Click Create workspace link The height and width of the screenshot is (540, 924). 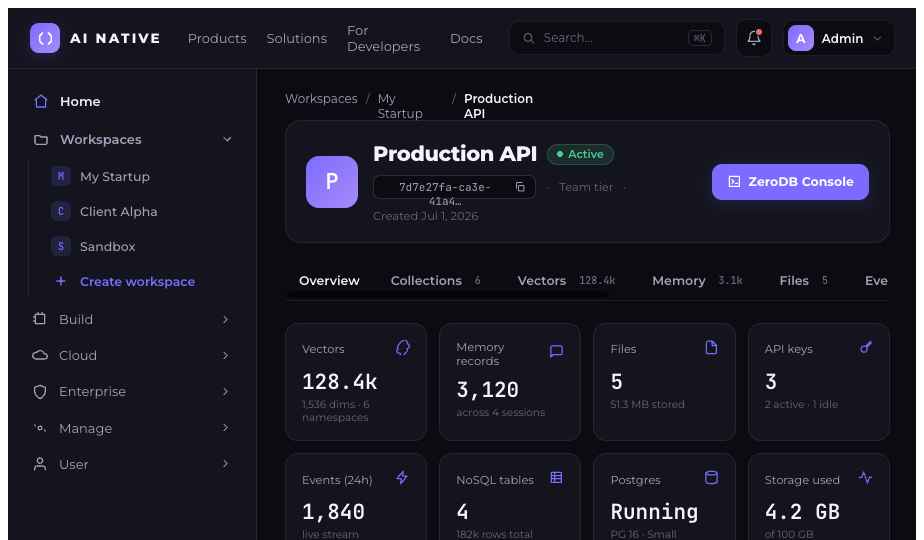(x=137, y=282)
